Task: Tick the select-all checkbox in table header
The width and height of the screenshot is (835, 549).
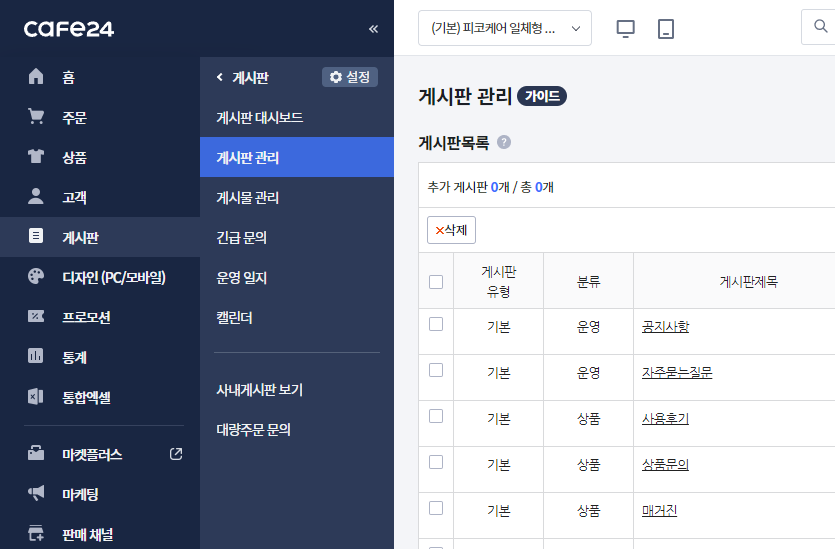Action: 436,282
